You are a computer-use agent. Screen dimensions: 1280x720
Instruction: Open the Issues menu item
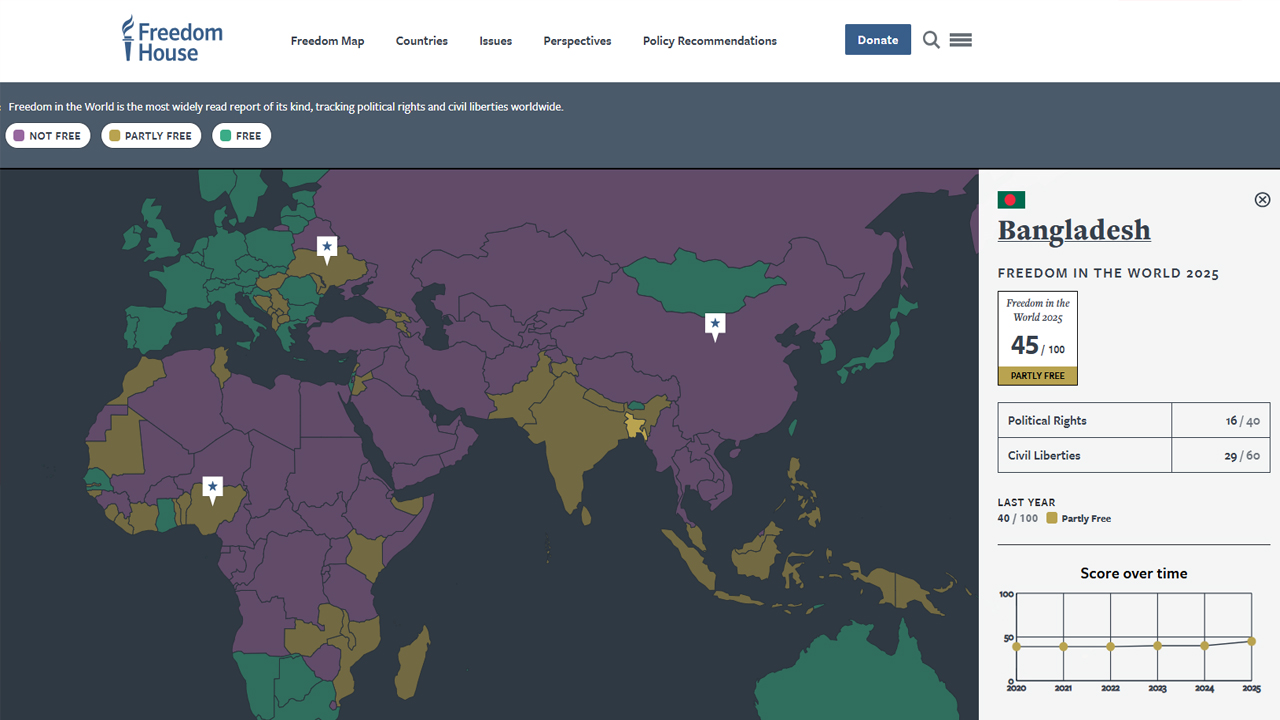[495, 41]
